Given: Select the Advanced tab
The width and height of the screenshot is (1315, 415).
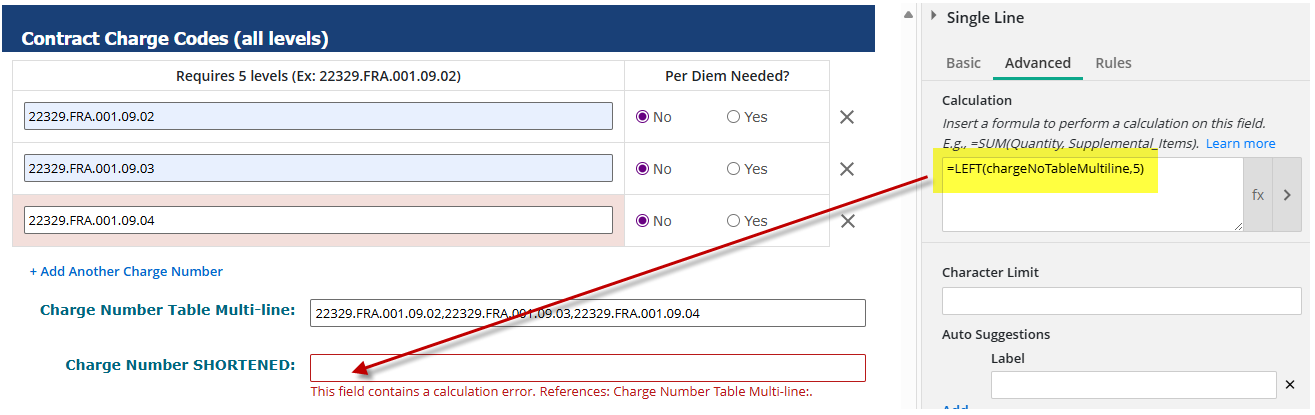Looking at the screenshot, I should coord(1038,63).
